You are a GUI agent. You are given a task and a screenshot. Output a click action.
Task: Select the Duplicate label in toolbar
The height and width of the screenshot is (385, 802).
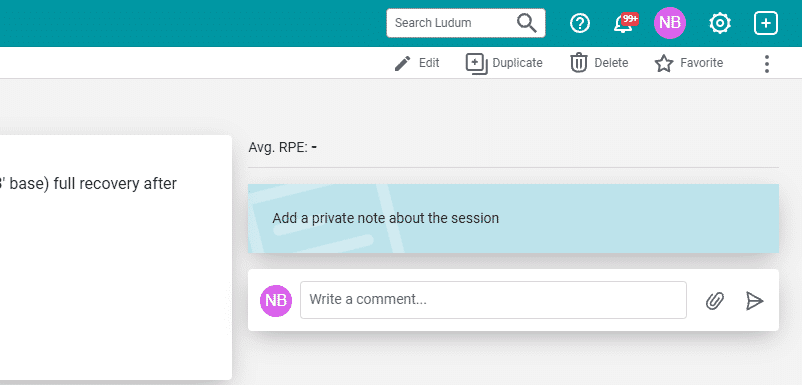click(x=517, y=63)
